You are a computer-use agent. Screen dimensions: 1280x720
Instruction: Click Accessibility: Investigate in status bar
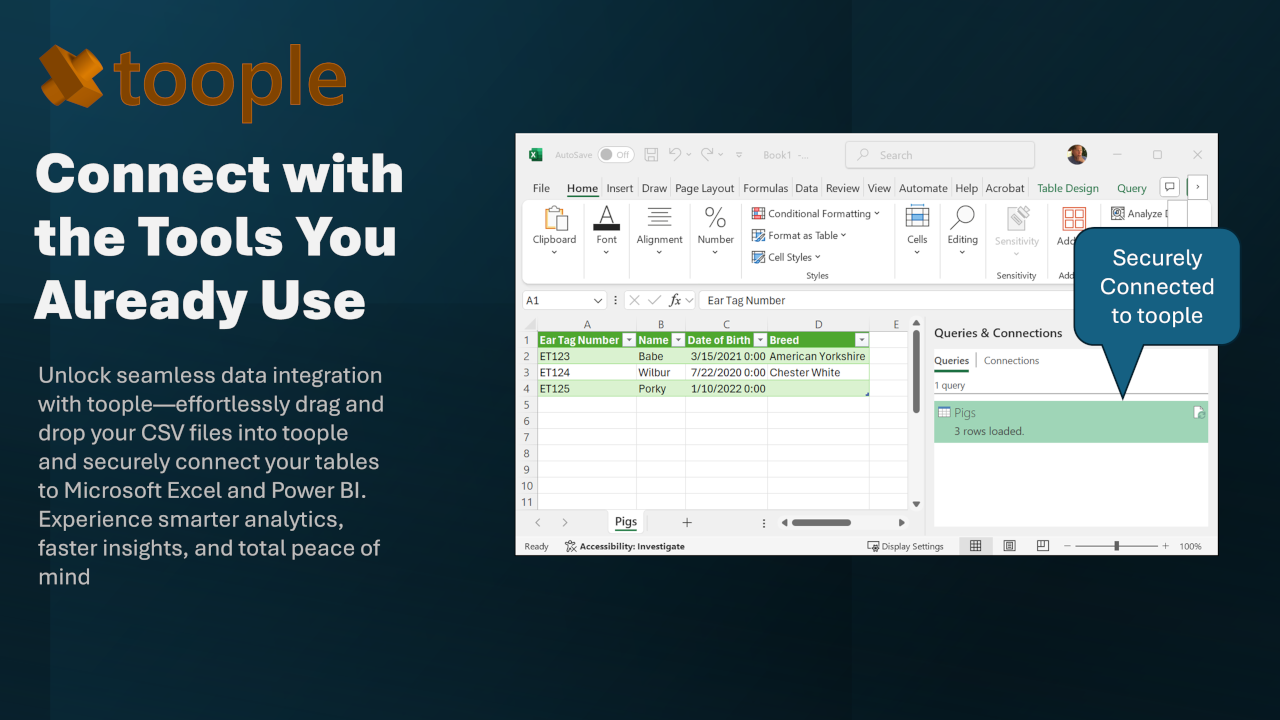tap(625, 547)
